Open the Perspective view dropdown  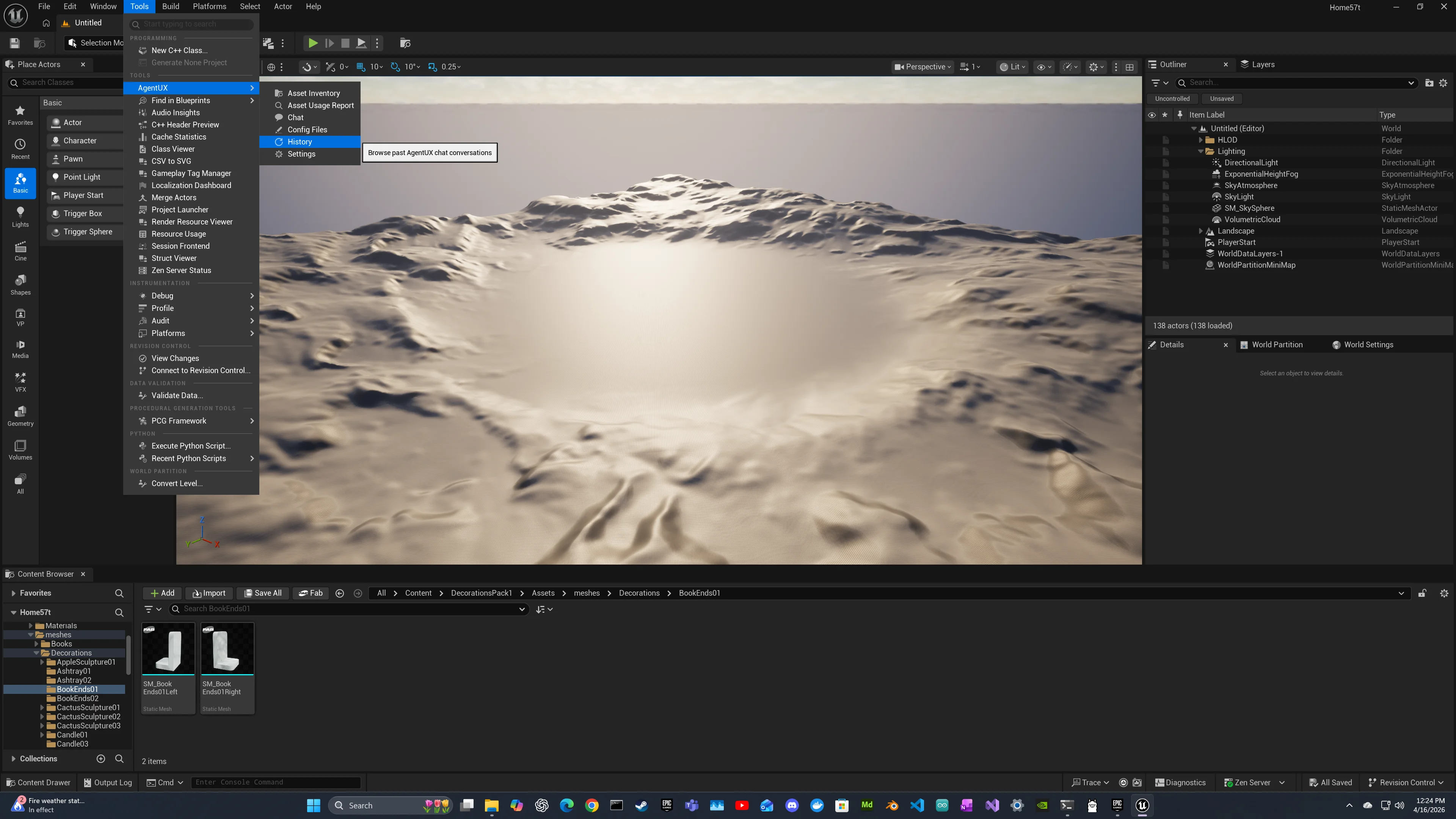tap(923, 67)
